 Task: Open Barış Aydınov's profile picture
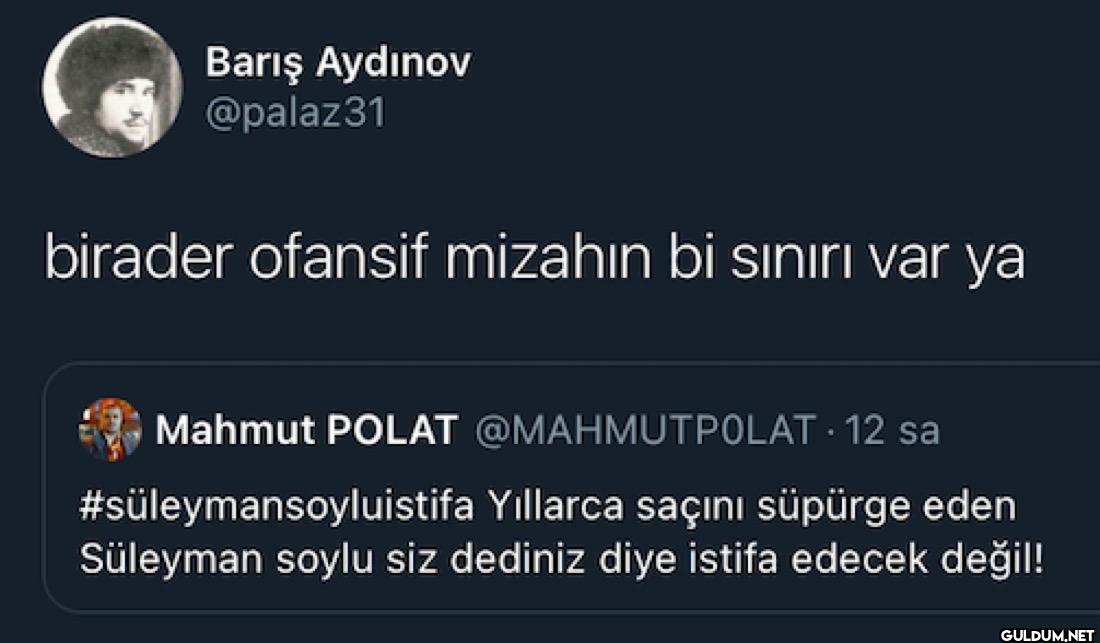click(x=112, y=87)
